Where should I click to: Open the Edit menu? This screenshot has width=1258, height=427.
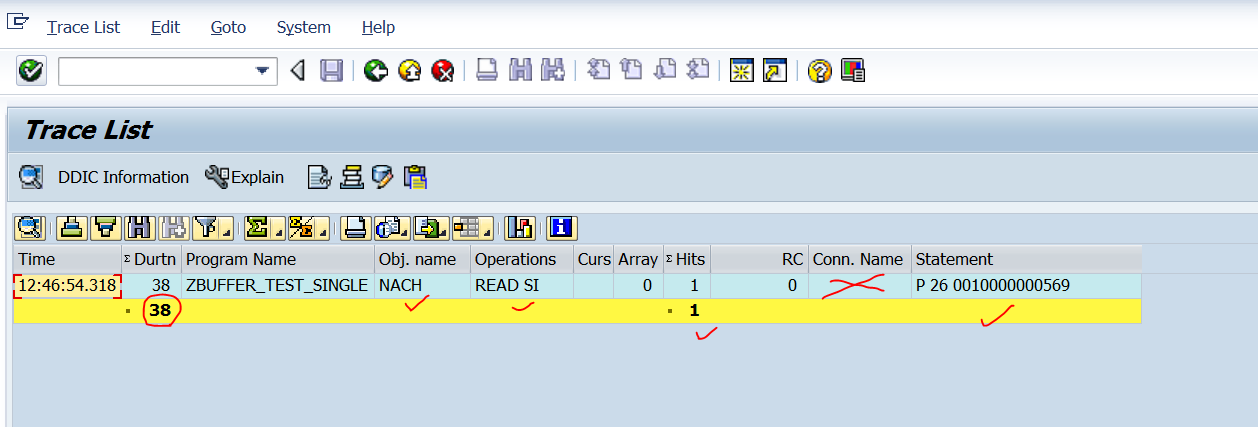[x=165, y=27]
